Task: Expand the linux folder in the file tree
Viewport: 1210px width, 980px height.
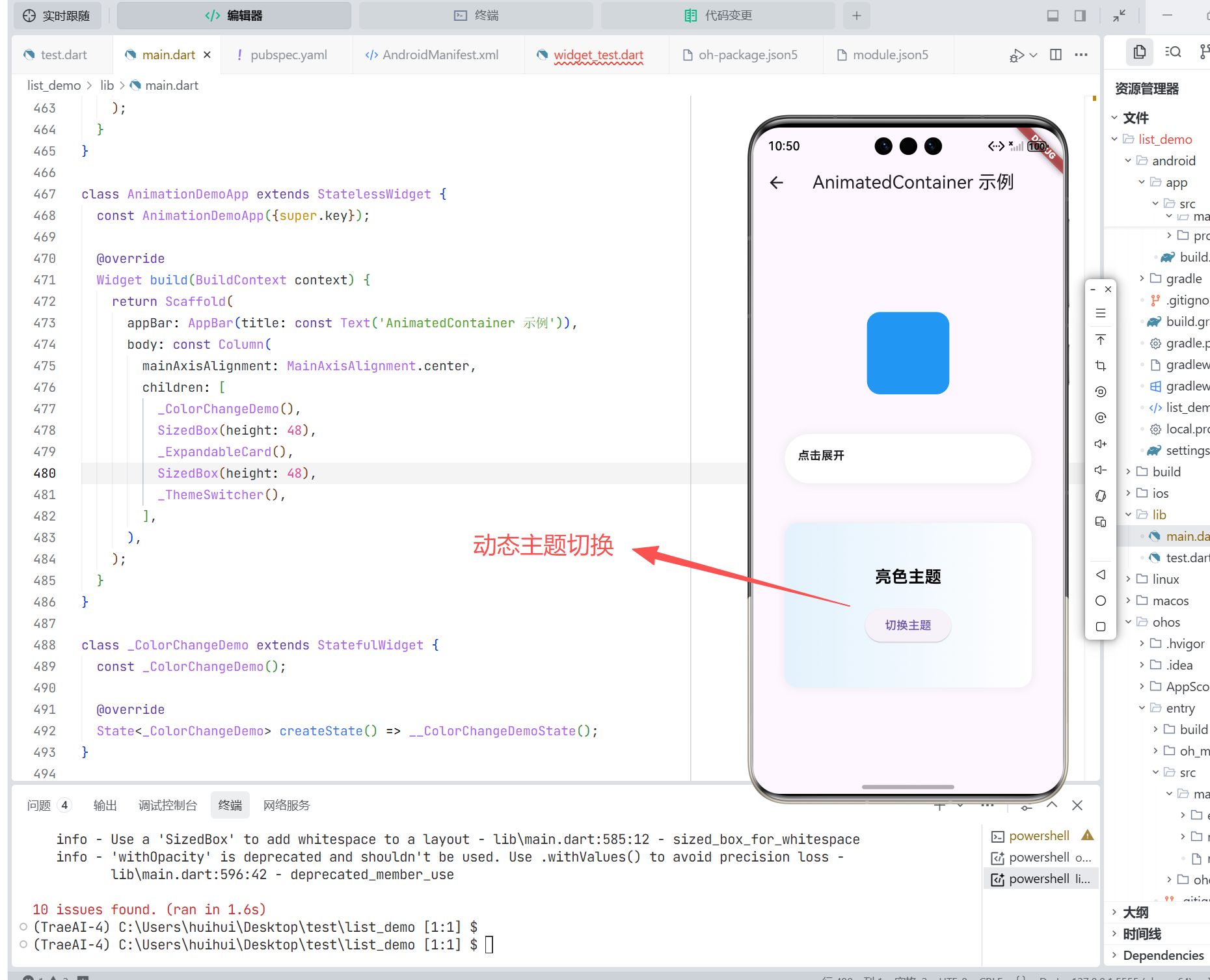Action: coord(1128,579)
